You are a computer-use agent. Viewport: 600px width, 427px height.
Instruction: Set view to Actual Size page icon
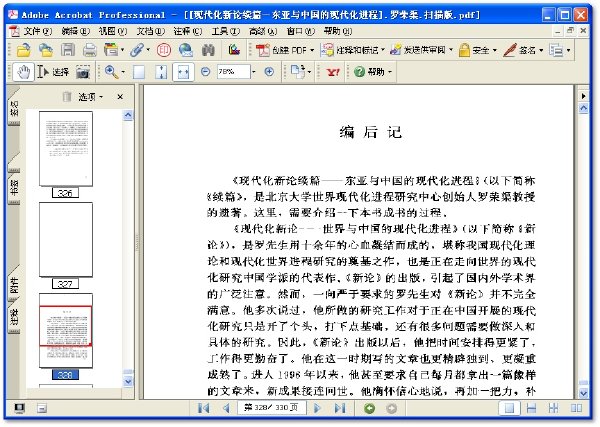pyautogui.click(x=139, y=72)
